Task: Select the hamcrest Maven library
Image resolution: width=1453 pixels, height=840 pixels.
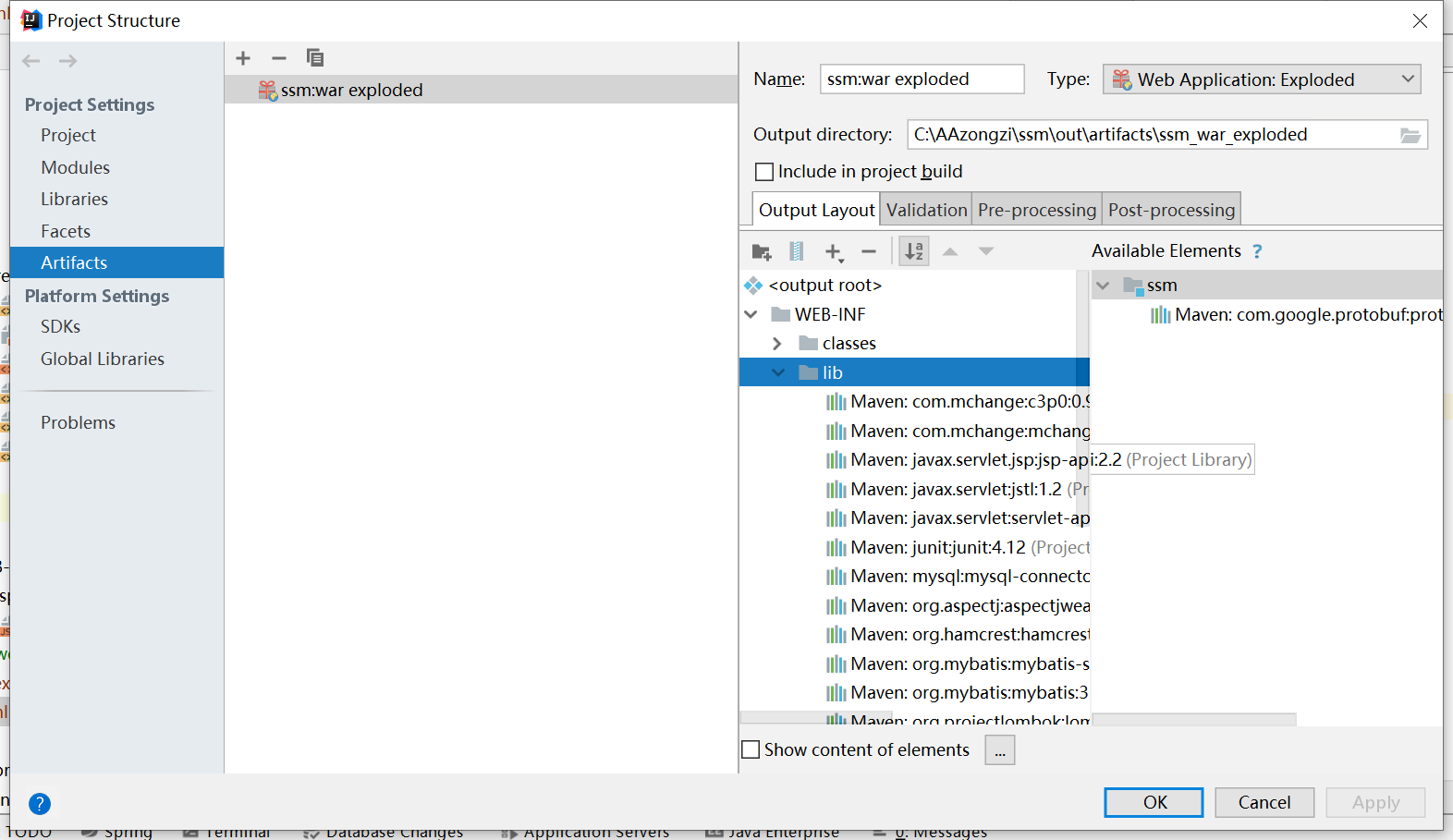Action: 958,635
